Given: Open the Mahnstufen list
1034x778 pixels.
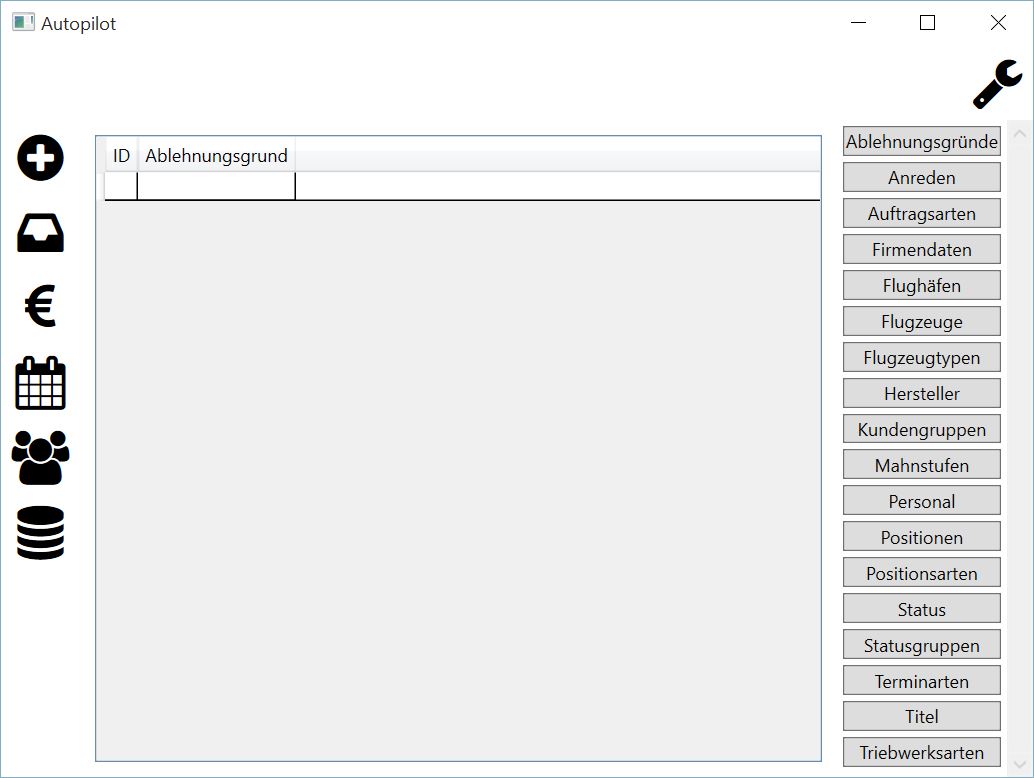Looking at the screenshot, I should pyautogui.click(x=921, y=465).
